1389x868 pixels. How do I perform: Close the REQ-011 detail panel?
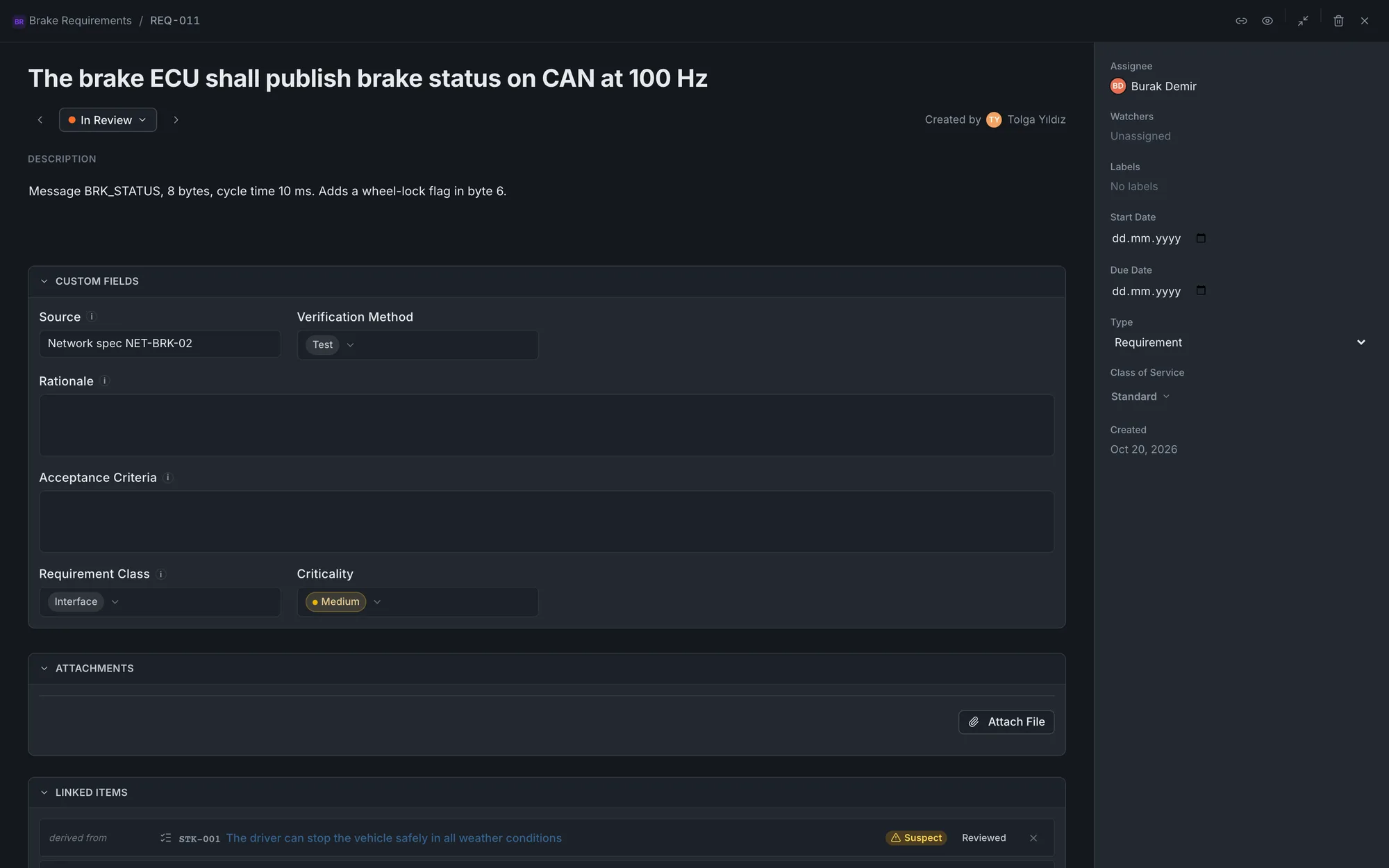(x=1365, y=21)
